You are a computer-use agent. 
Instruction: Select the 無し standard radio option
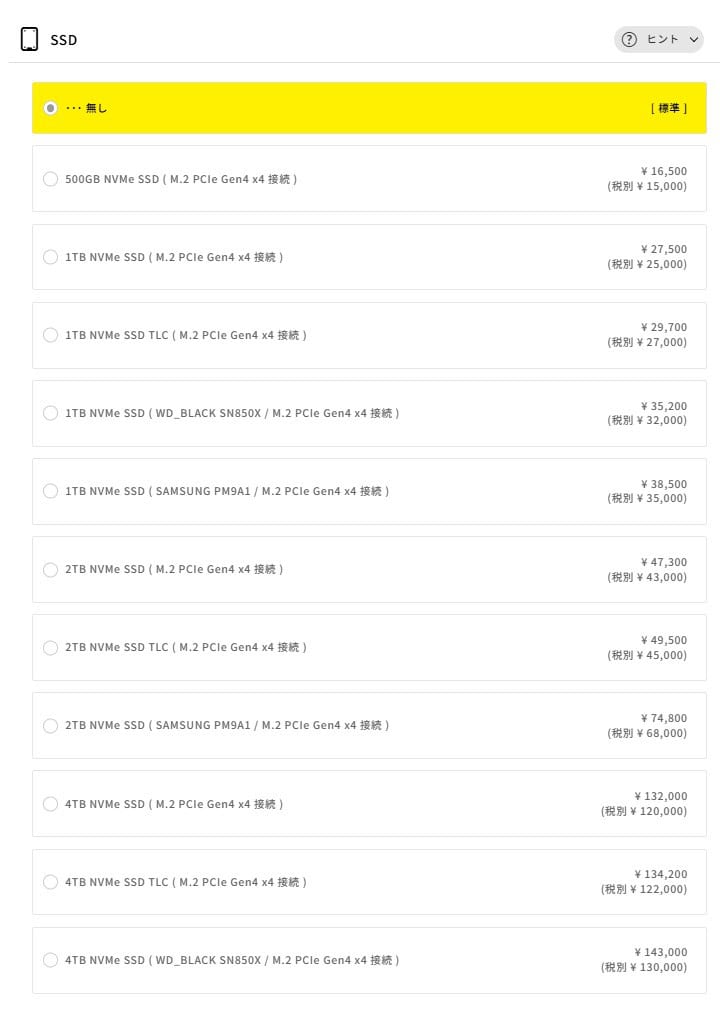(x=51, y=108)
